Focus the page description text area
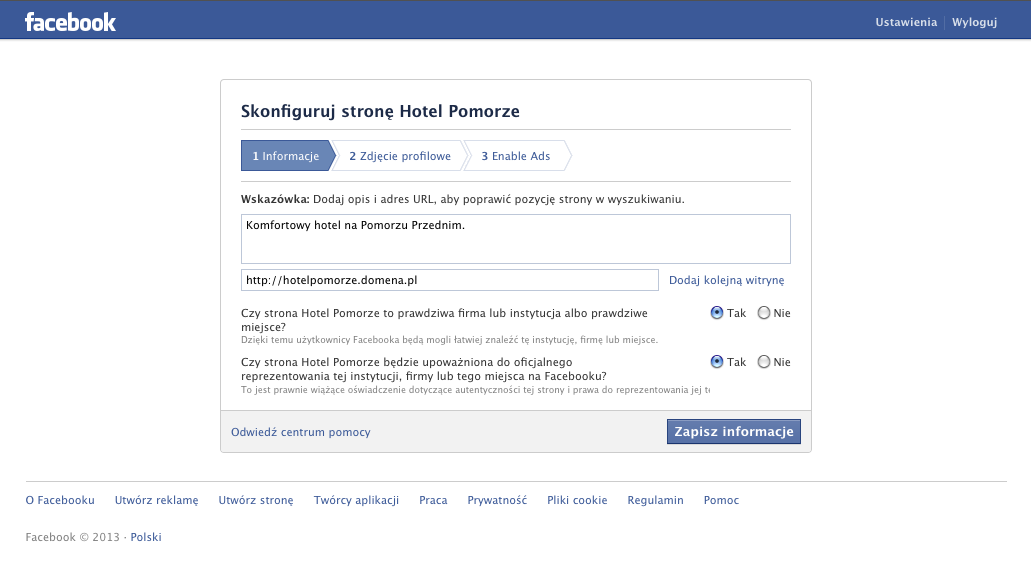The height and width of the screenshot is (575, 1031). click(516, 239)
